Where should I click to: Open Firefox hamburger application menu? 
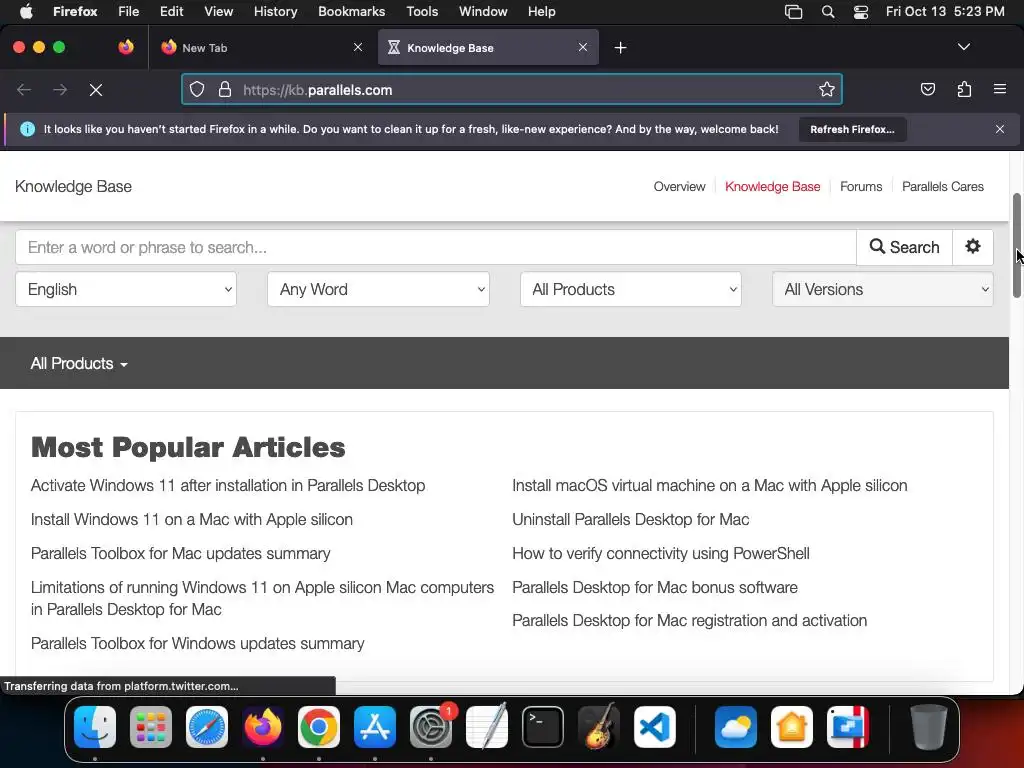1000,89
